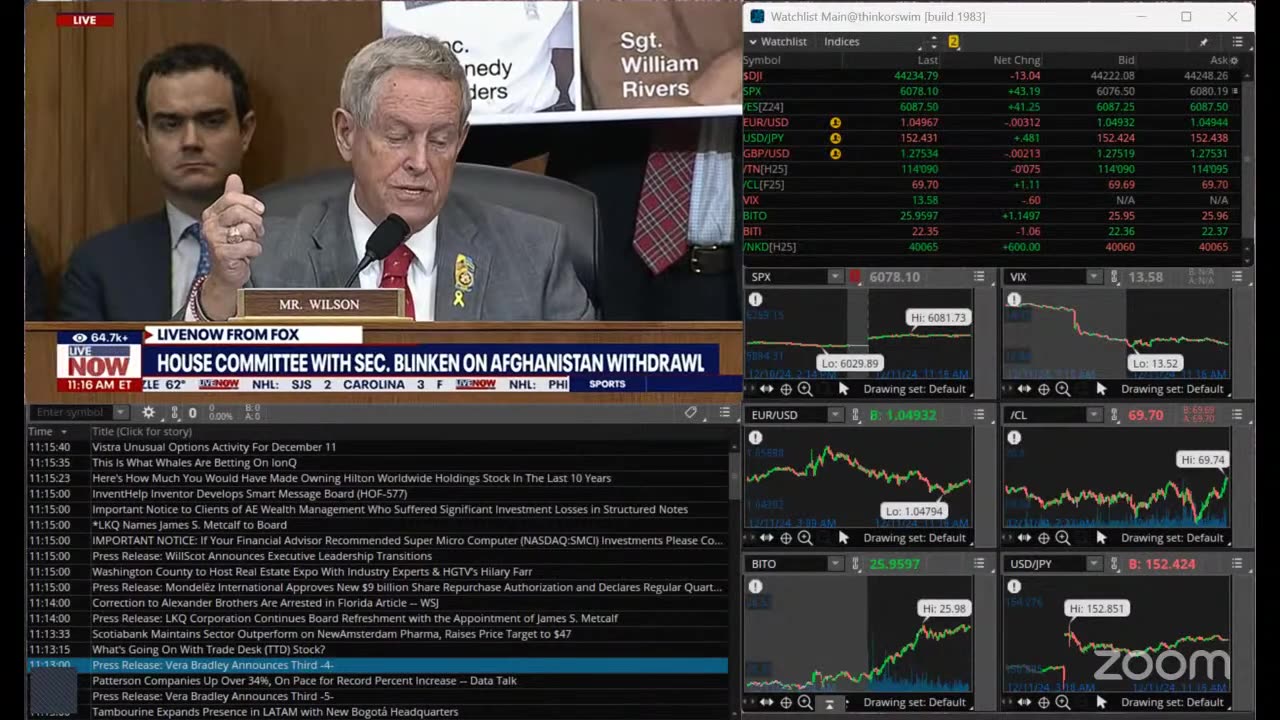Open the VIX symbol dropdown arrow
The height and width of the screenshot is (720, 1280).
1093,277
